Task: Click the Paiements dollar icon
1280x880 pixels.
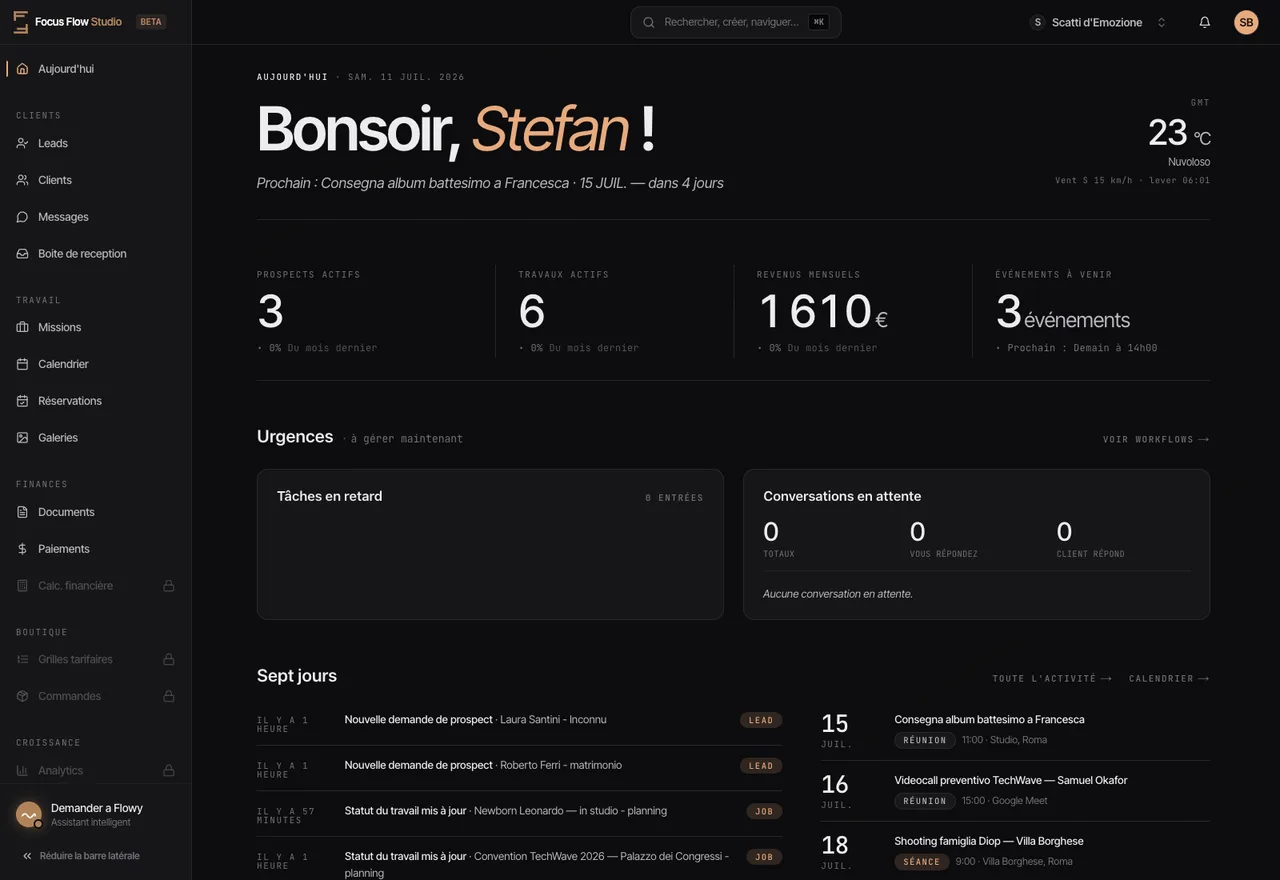Action: click(x=23, y=549)
